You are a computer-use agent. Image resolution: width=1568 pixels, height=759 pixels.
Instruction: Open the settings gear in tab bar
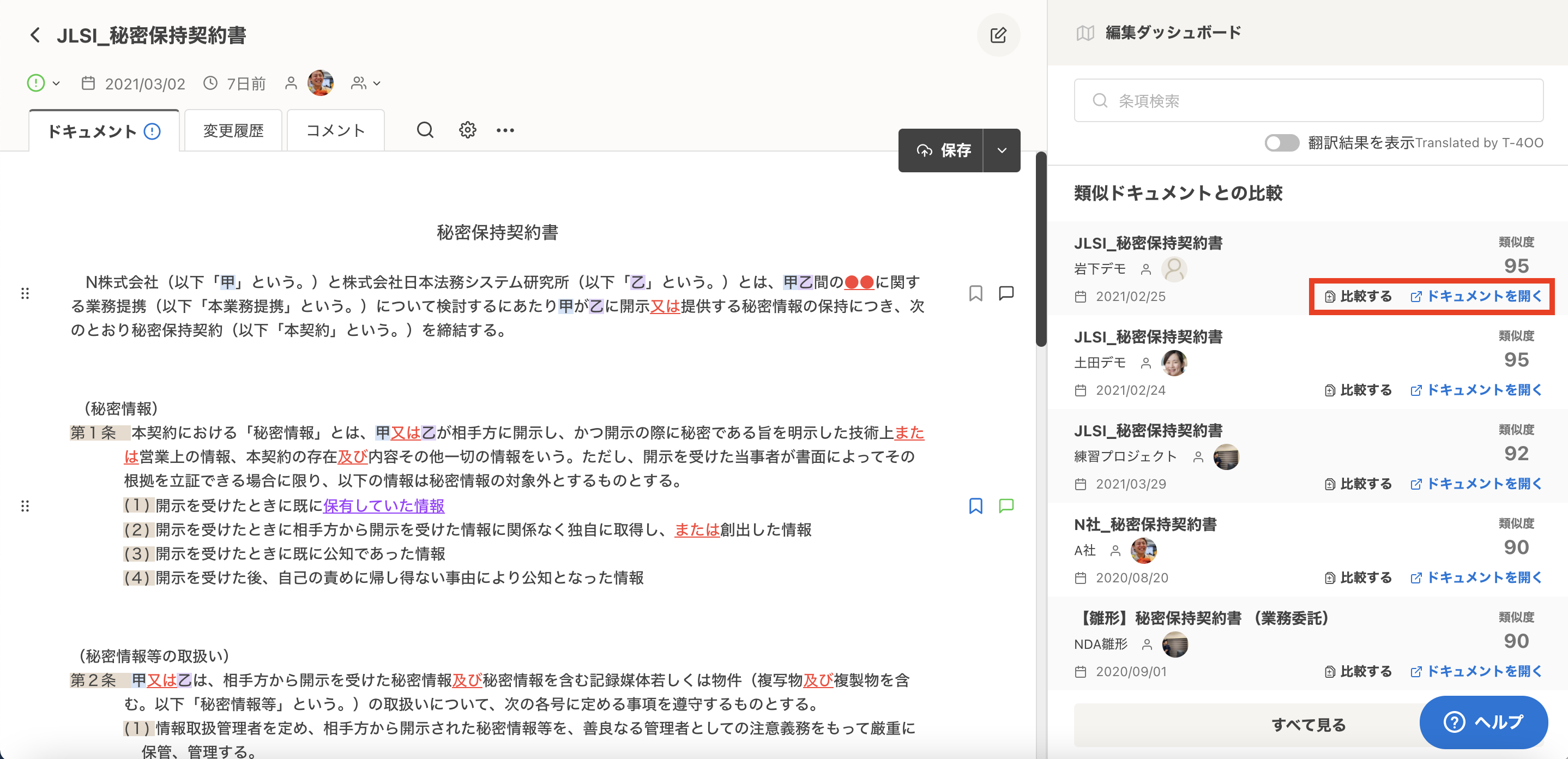(x=467, y=130)
